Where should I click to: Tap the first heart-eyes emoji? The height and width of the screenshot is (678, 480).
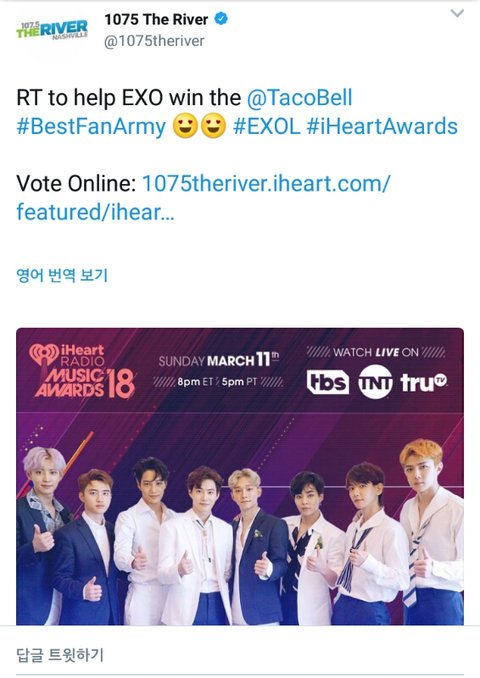pyautogui.click(x=185, y=126)
